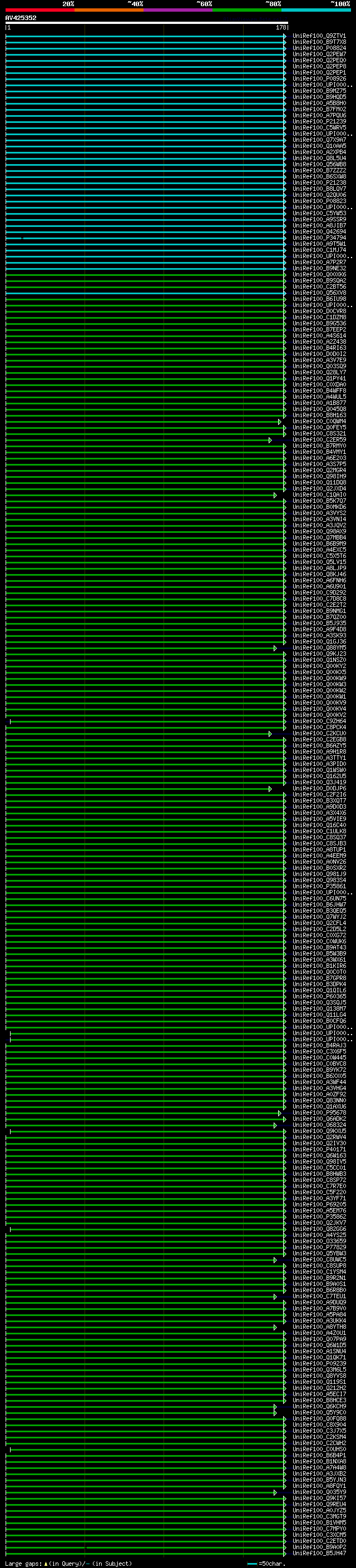Viewport: 356px width, 1568px height.
Task: Select the UniRef100_C3J7X5 label
Action: [x=319, y=1431]
